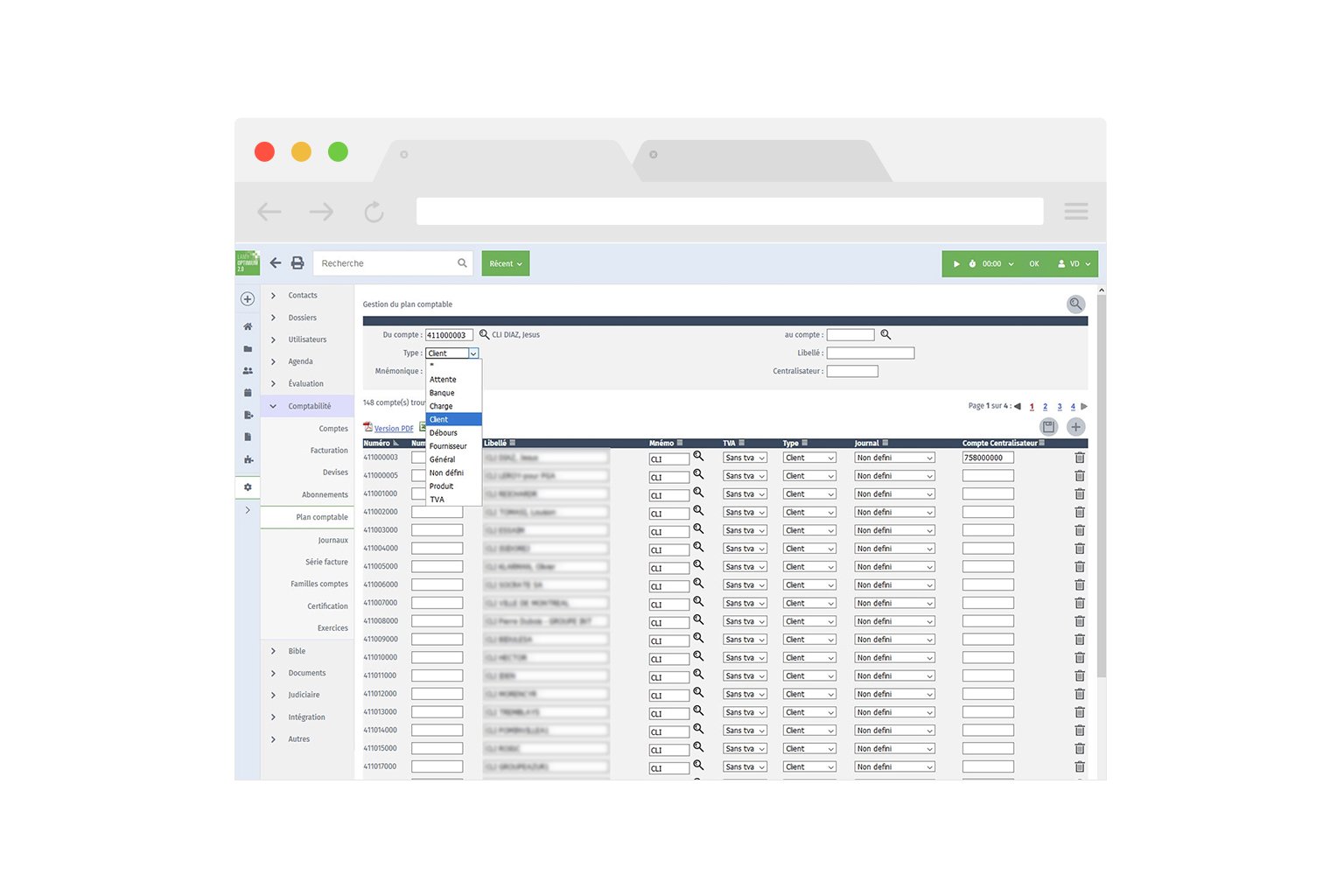Click the round search button top right
Image resolution: width=1344 pixels, height=896 pixels.
1075,304
